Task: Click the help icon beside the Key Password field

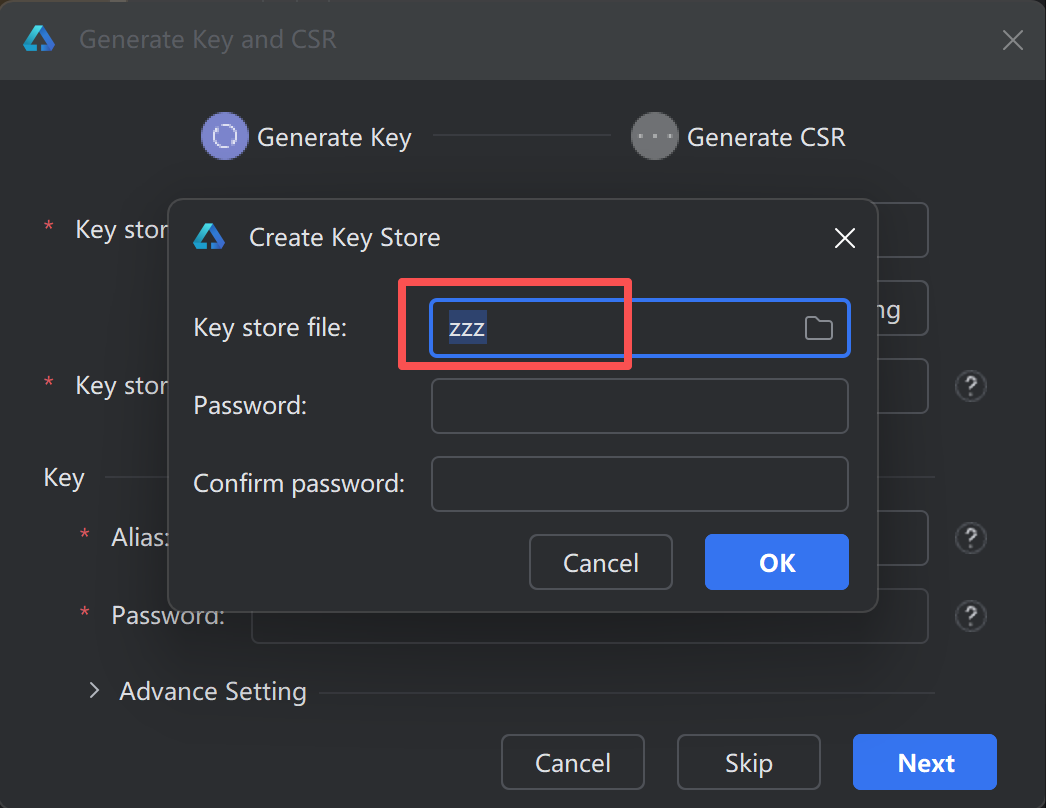Action: click(x=971, y=615)
